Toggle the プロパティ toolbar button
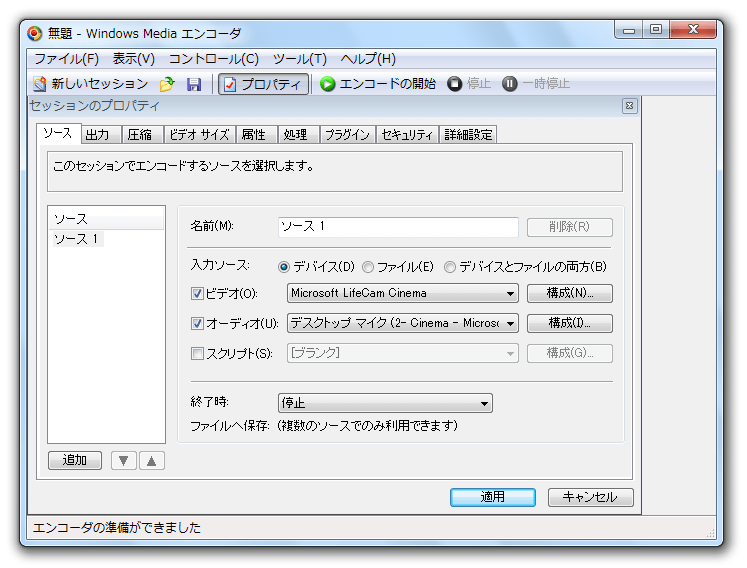 263,84
